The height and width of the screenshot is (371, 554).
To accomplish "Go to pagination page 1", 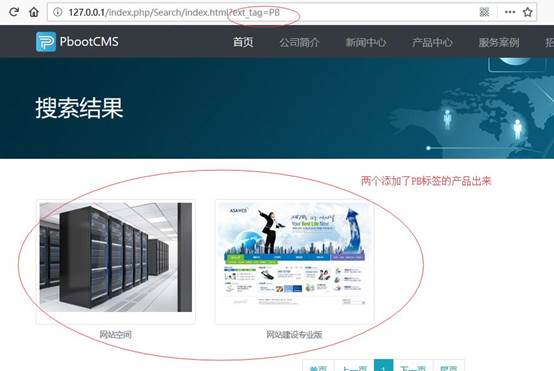I will [x=383, y=366].
